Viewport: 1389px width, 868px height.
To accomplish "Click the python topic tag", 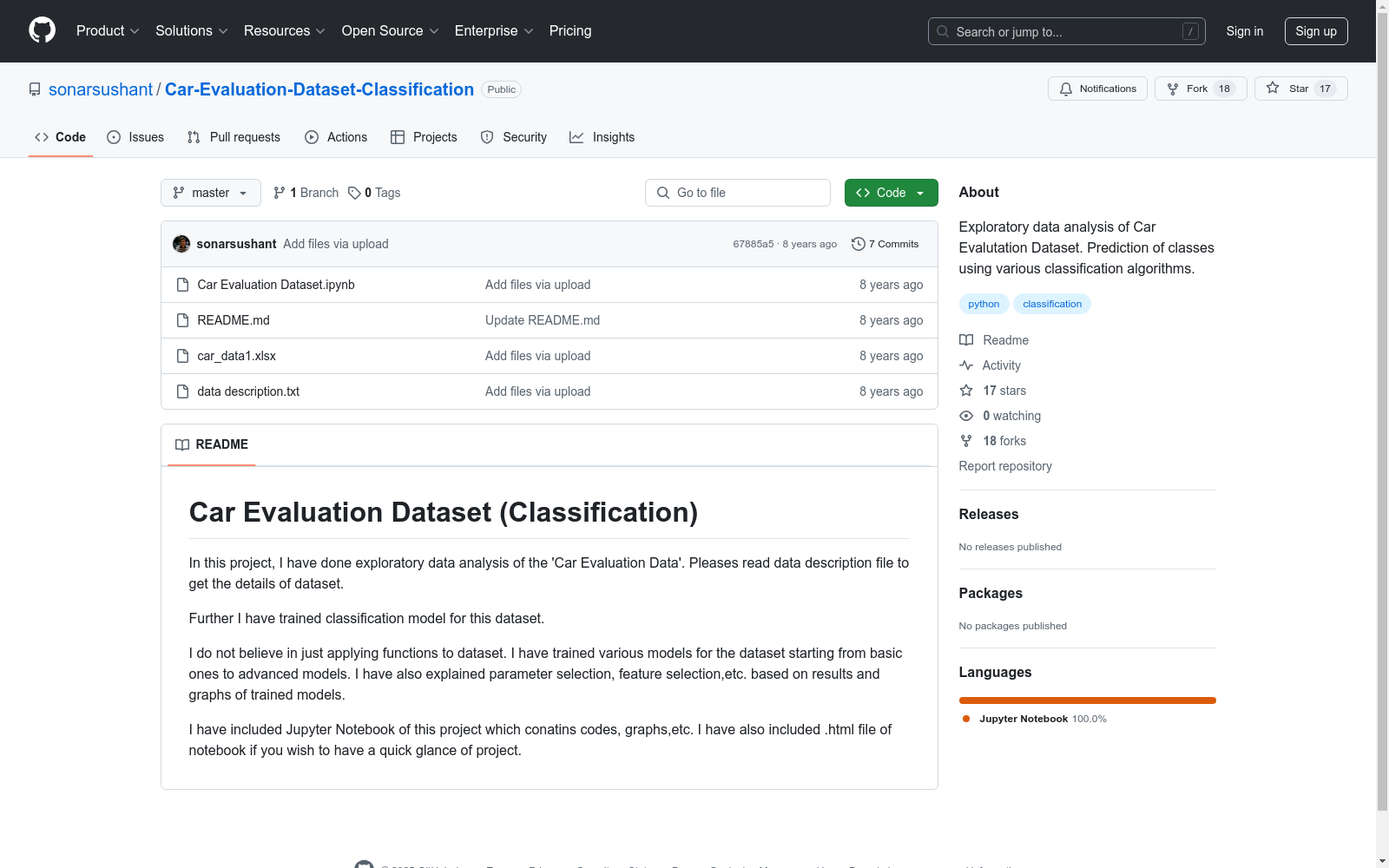I will click(984, 304).
